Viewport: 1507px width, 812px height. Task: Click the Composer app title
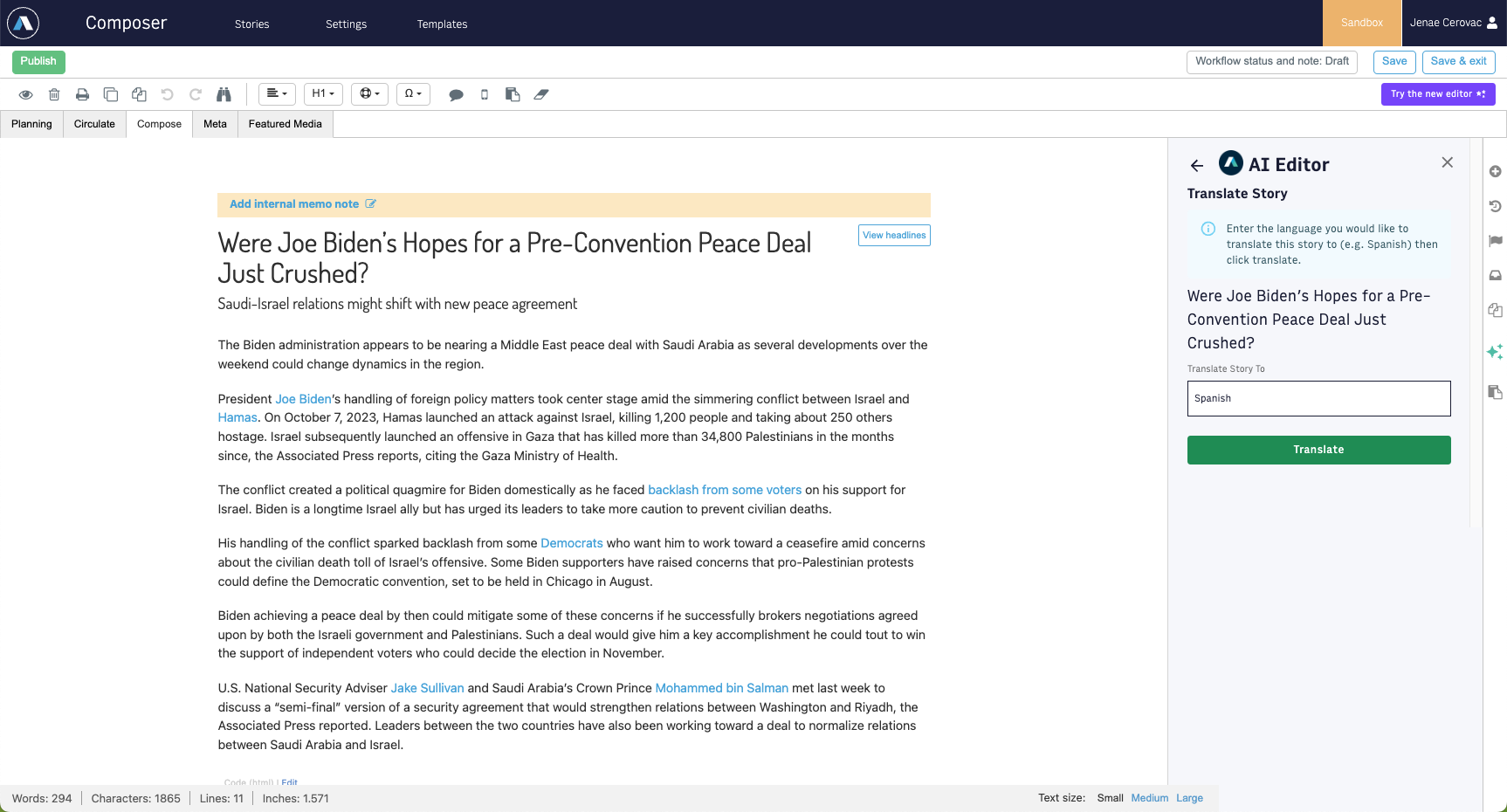coord(126,24)
